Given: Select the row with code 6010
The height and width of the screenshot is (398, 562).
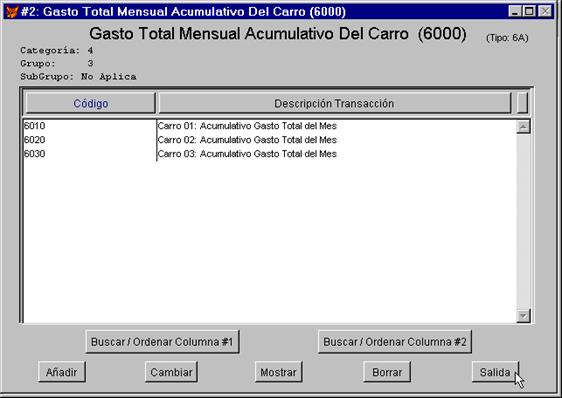Looking at the screenshot, I should point(269,126).
